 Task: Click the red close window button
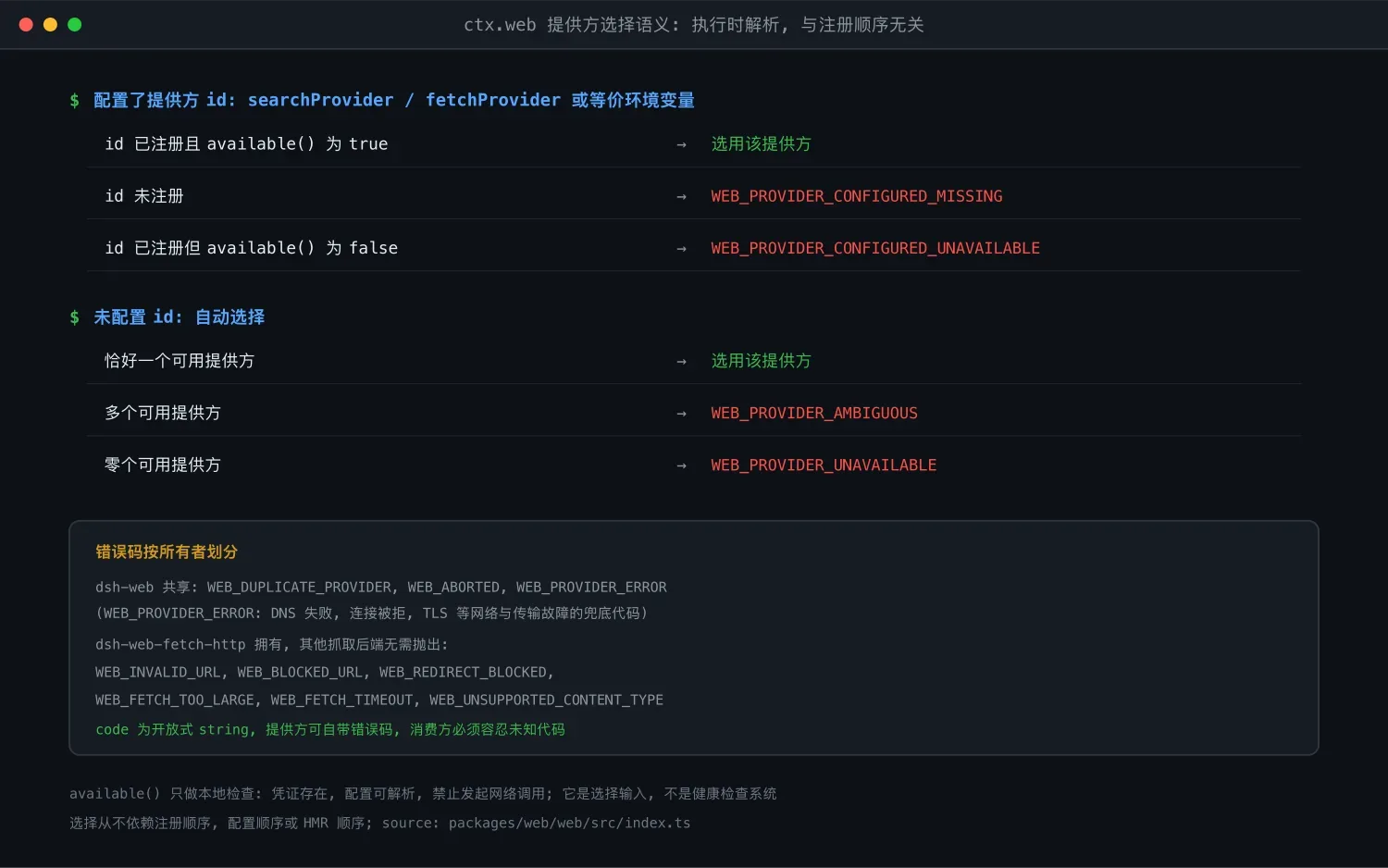26,25
